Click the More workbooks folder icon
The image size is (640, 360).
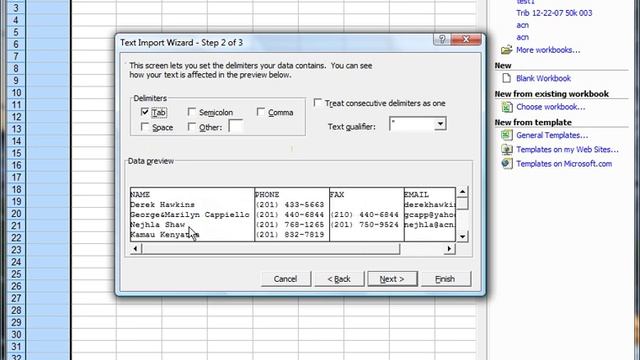coord(507,50)
